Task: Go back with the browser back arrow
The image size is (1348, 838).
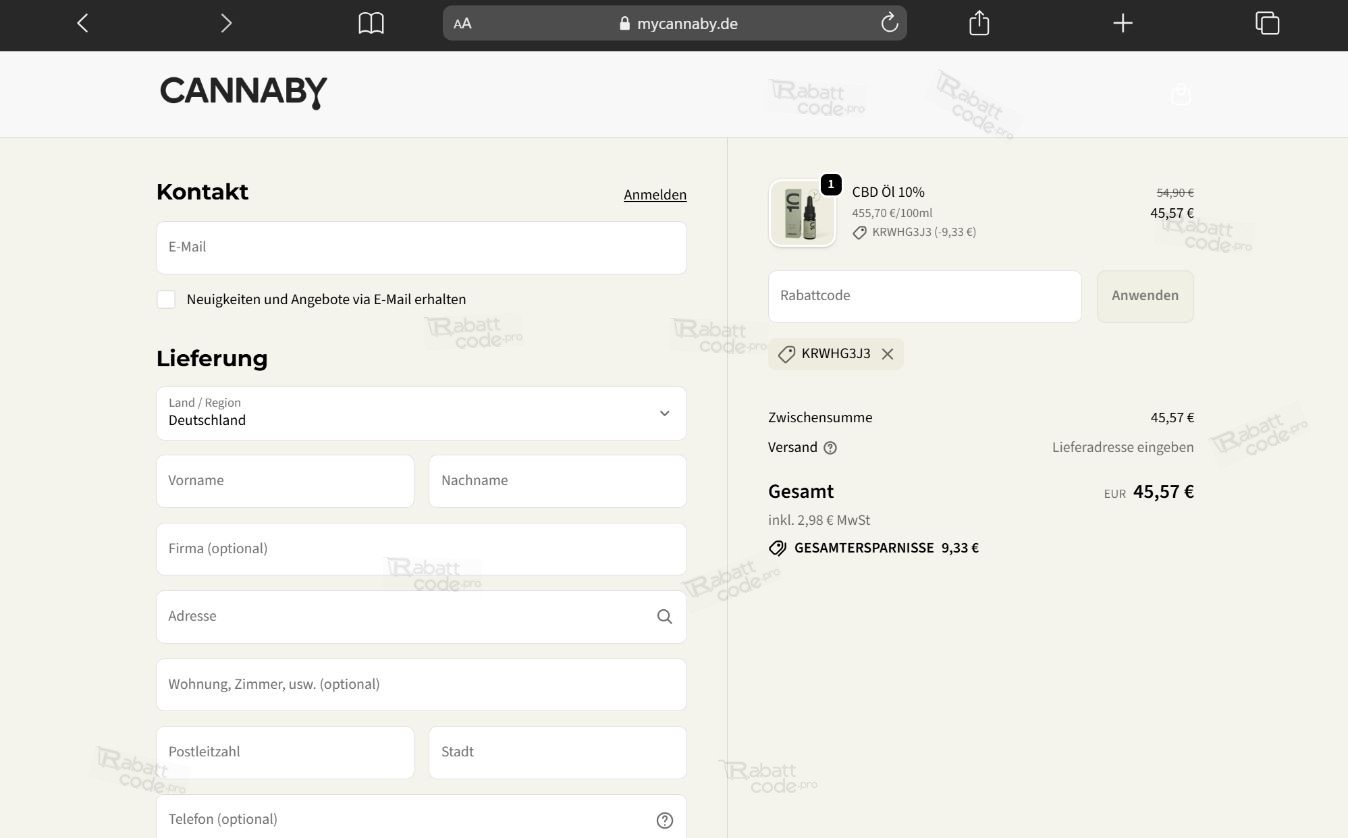Action: [83, 23]
